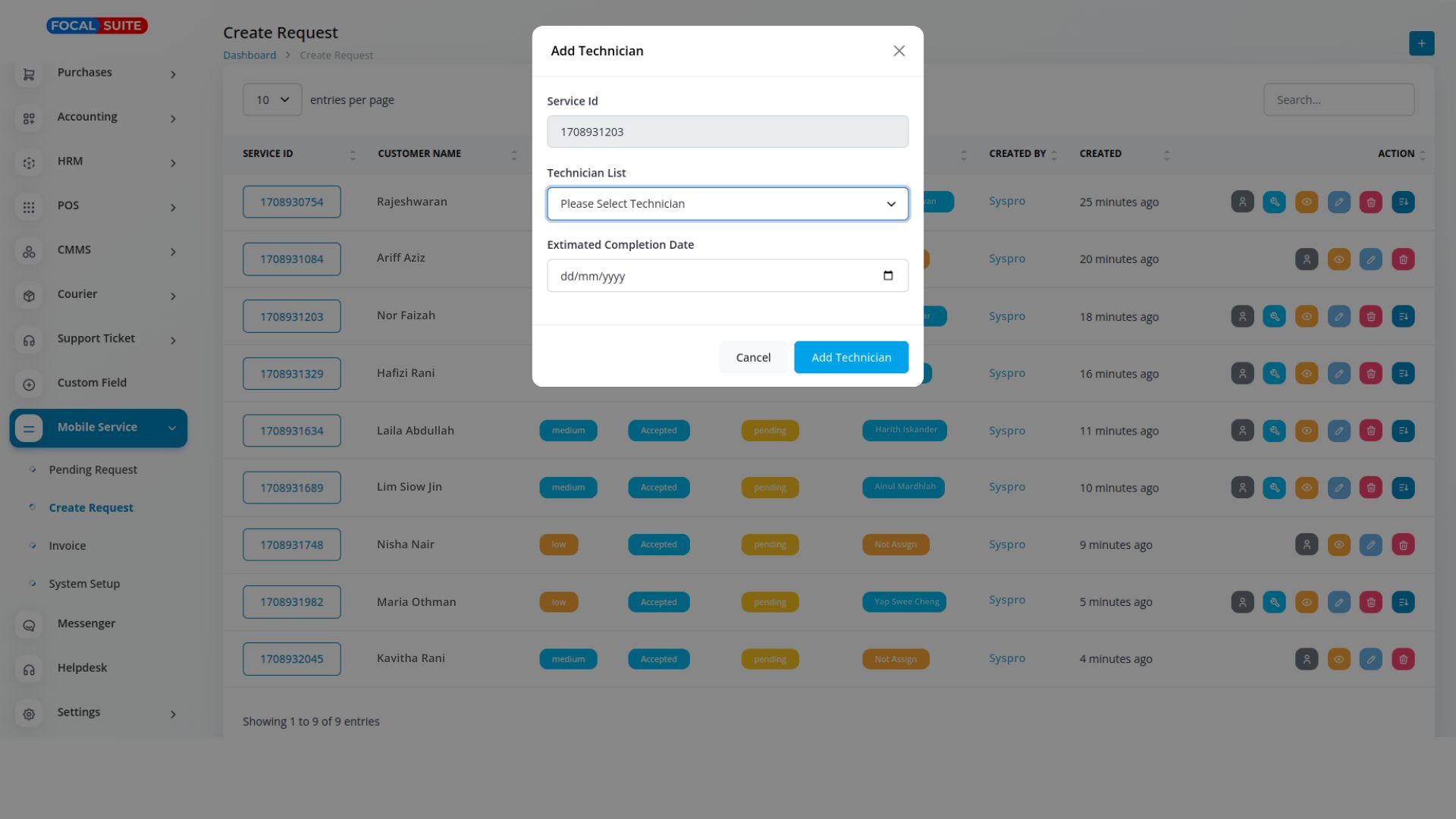Viewport: 1456px width, 819px height.
Task: Open the entries per page dropdown
Action: (x=272, y=100)
